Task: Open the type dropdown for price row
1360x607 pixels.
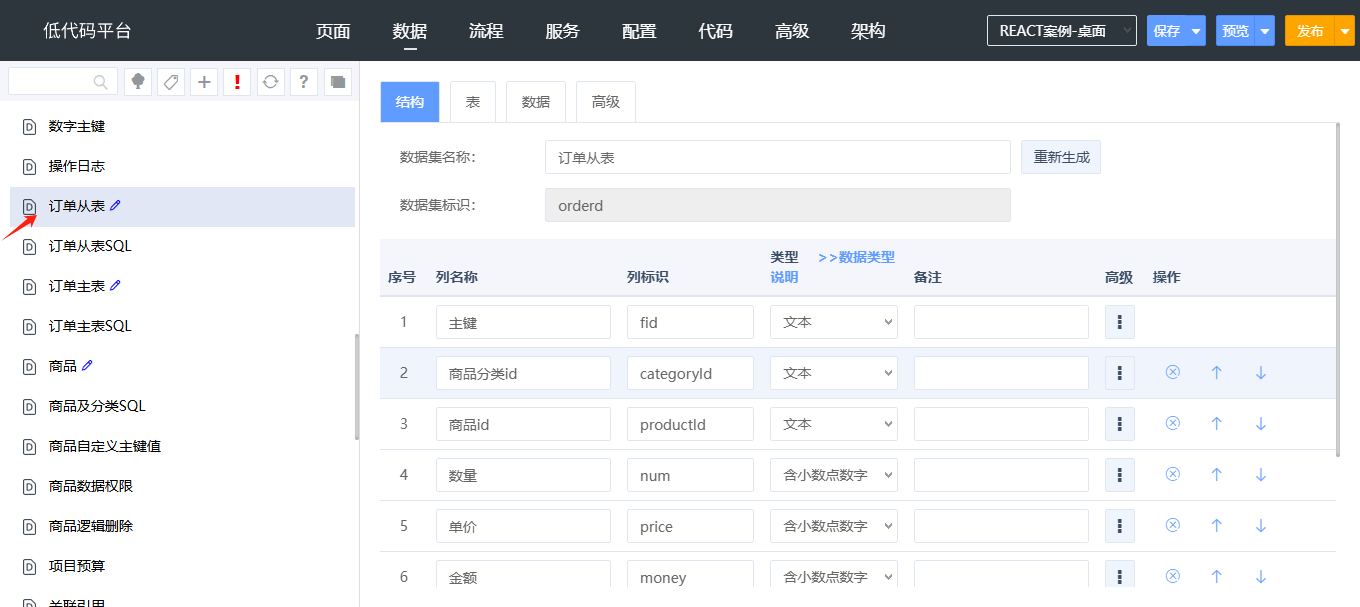Action: click(834, 526)
